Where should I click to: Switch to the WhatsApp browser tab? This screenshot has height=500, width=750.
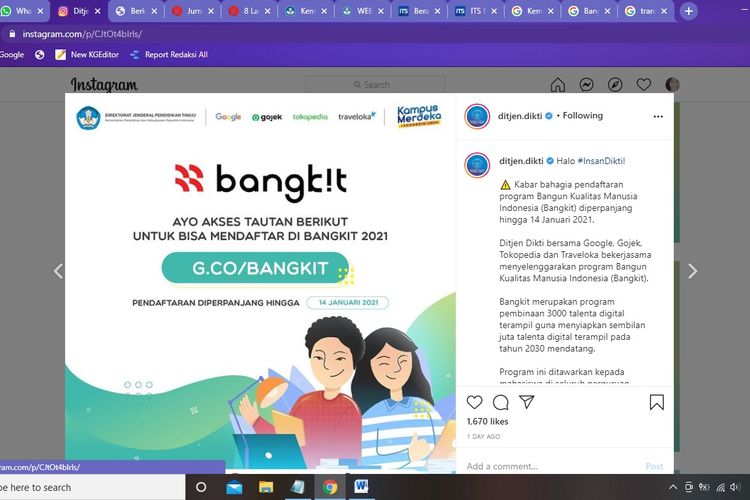coord(23,11)
